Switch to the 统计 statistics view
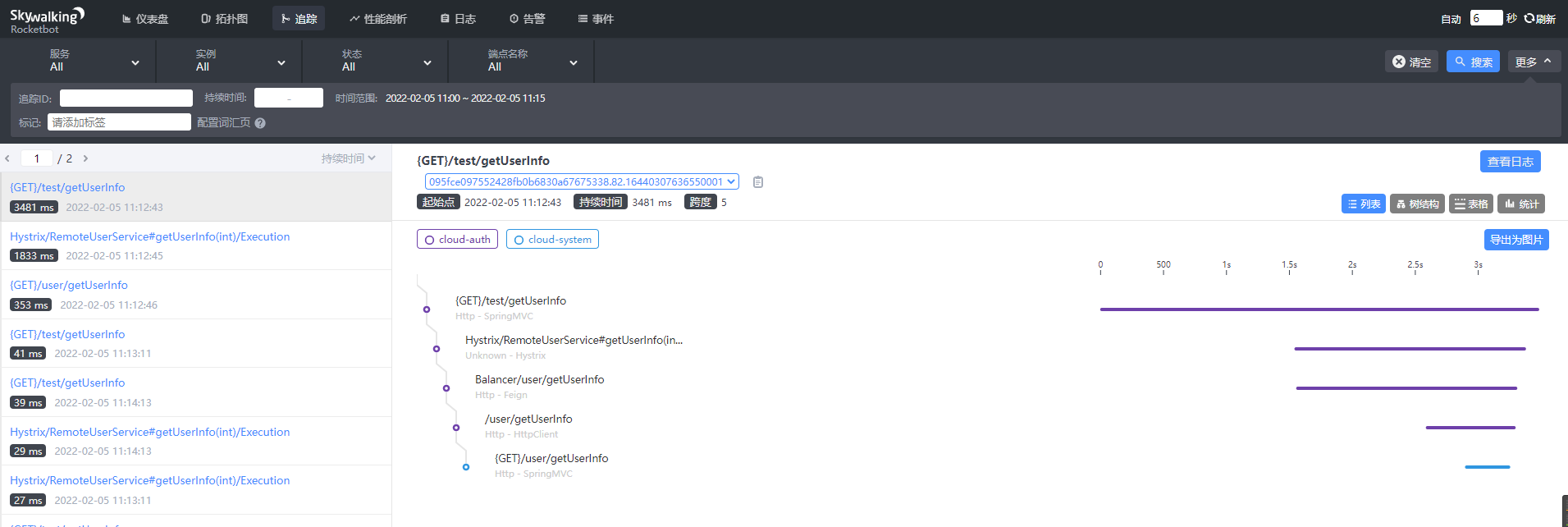 coord(1521,204)
